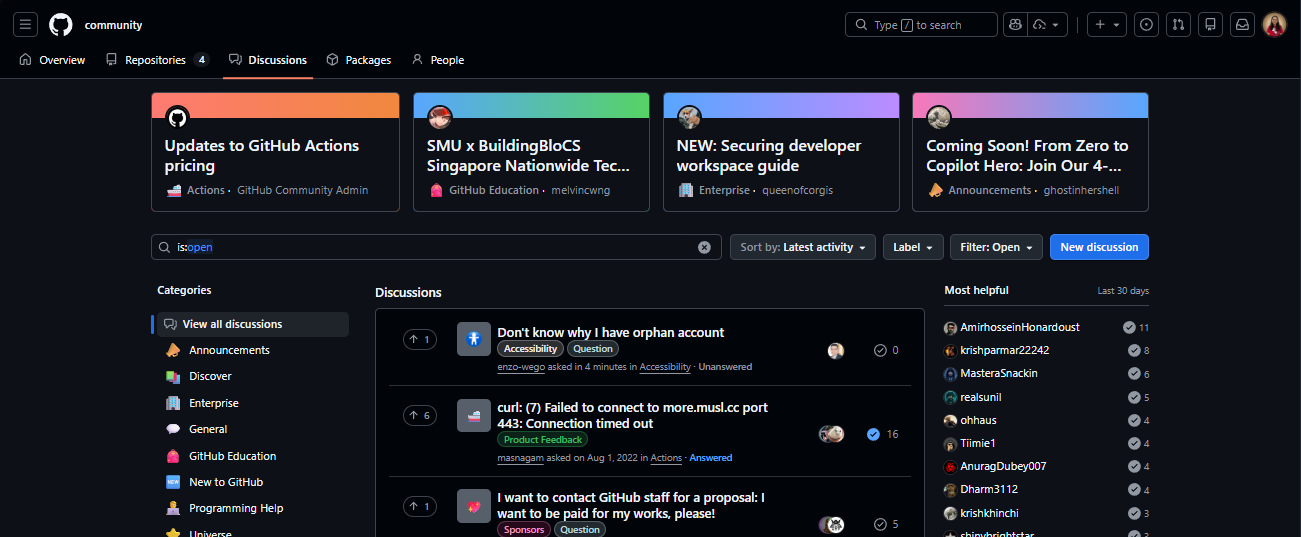Click the Product Feedback label tag

click(543, 439)
